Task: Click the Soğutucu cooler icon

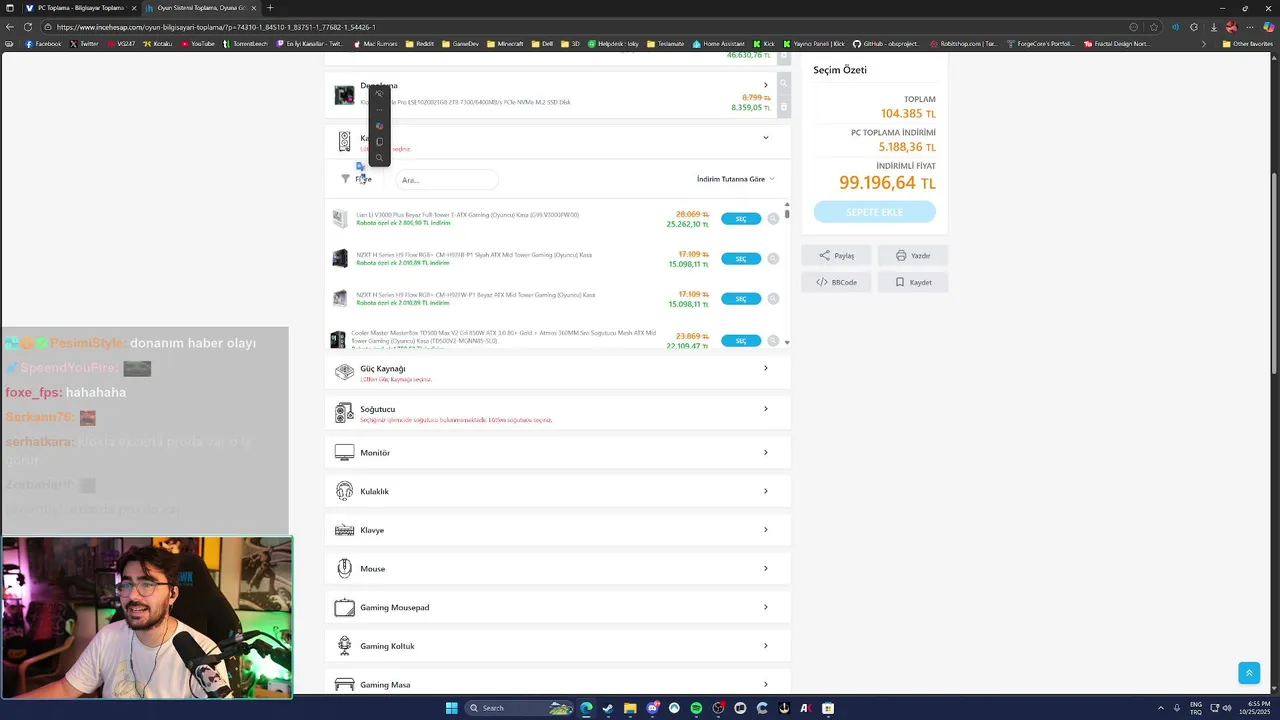Action: (344, 412)
